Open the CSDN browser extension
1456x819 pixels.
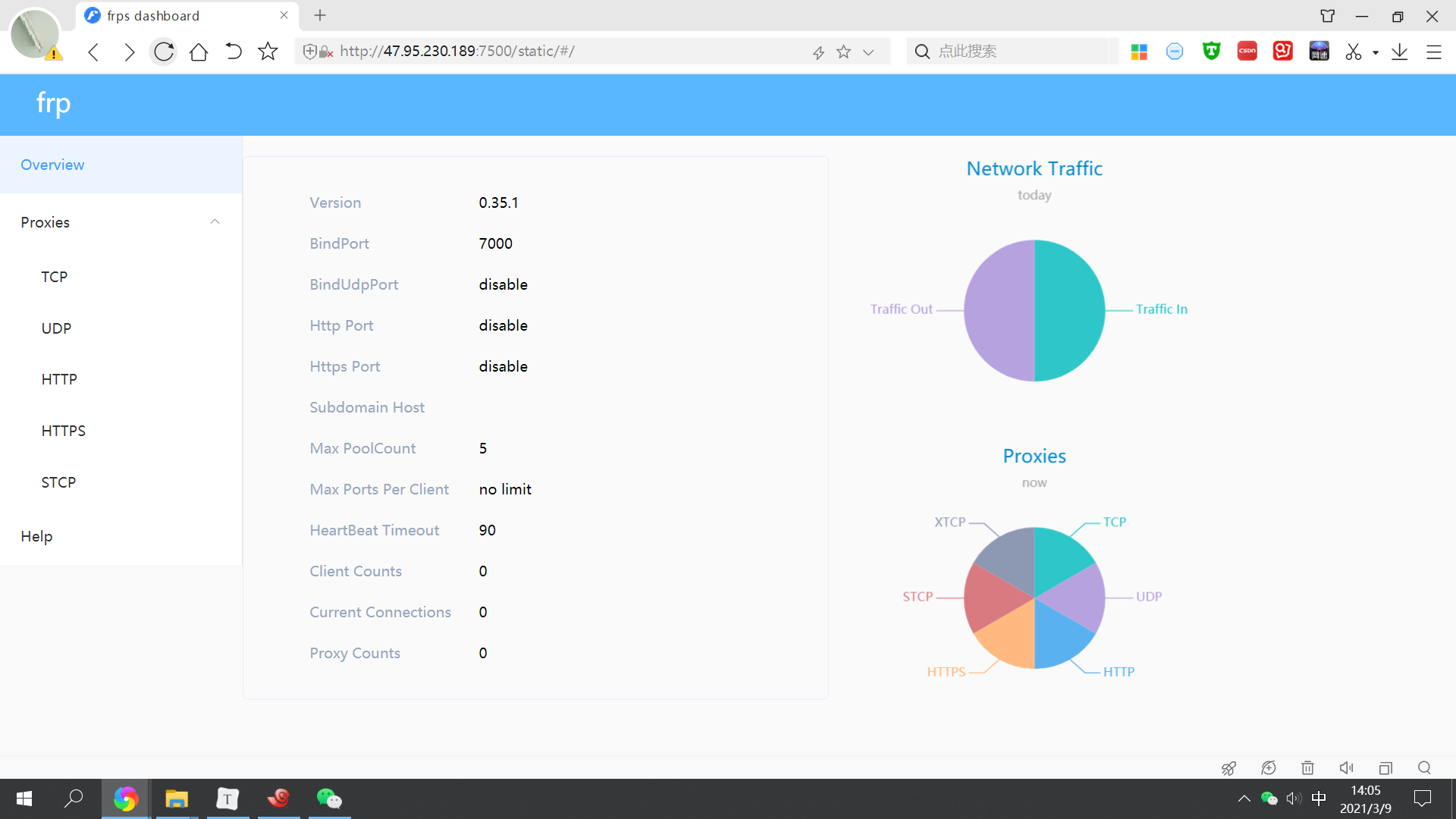coord(1247,51)
